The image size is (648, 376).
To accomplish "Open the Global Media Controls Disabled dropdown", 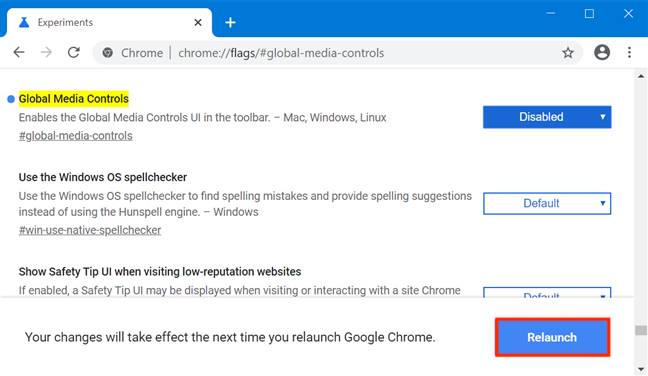I will pyautogui.click(x=547, y=117).
